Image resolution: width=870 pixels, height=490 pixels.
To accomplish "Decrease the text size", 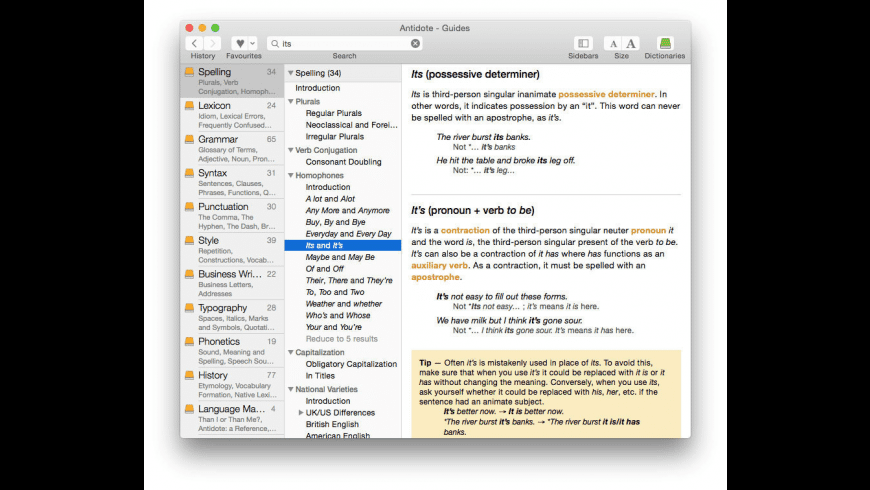I will (x=613, y=43).
